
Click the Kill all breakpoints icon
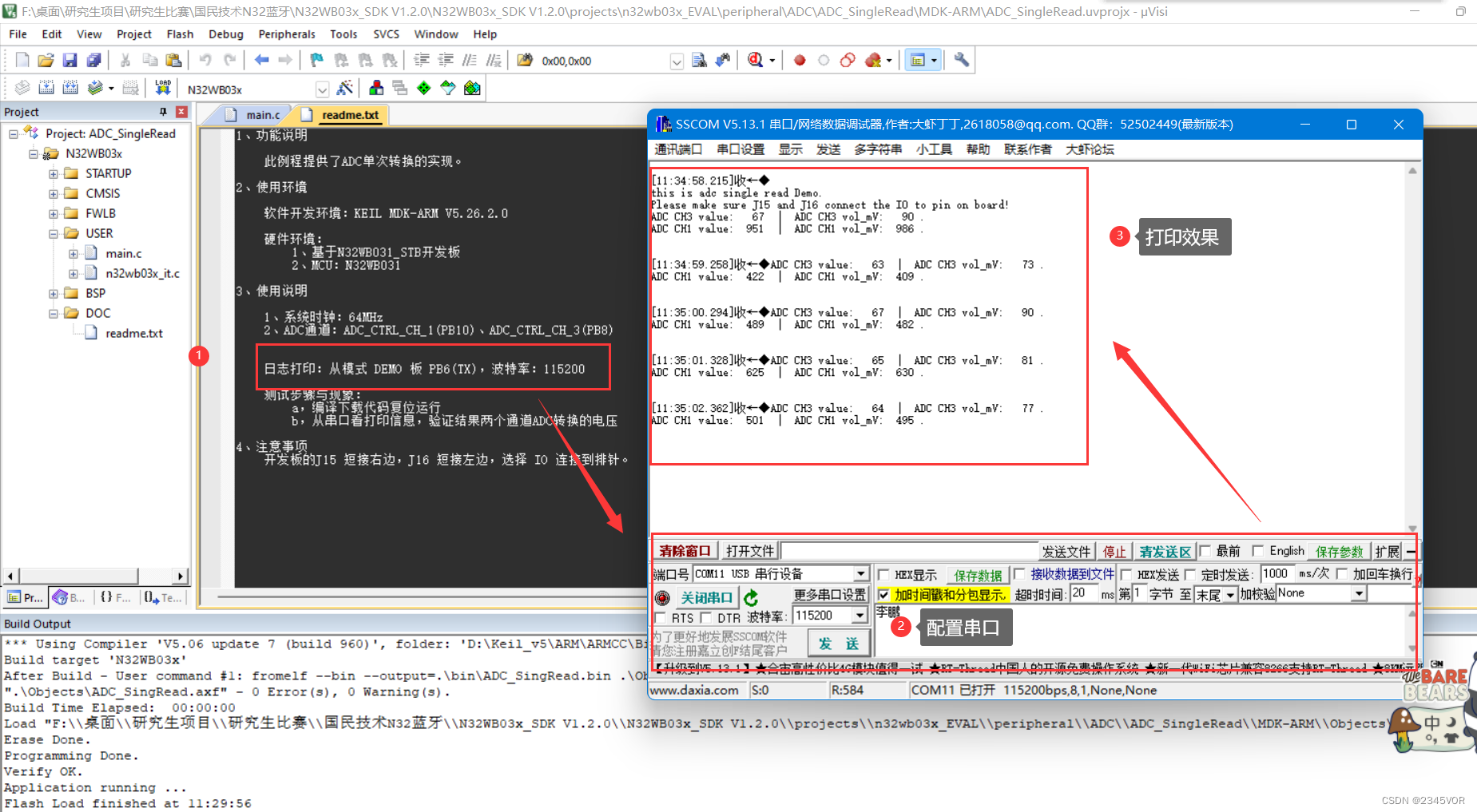click(873, 60)
